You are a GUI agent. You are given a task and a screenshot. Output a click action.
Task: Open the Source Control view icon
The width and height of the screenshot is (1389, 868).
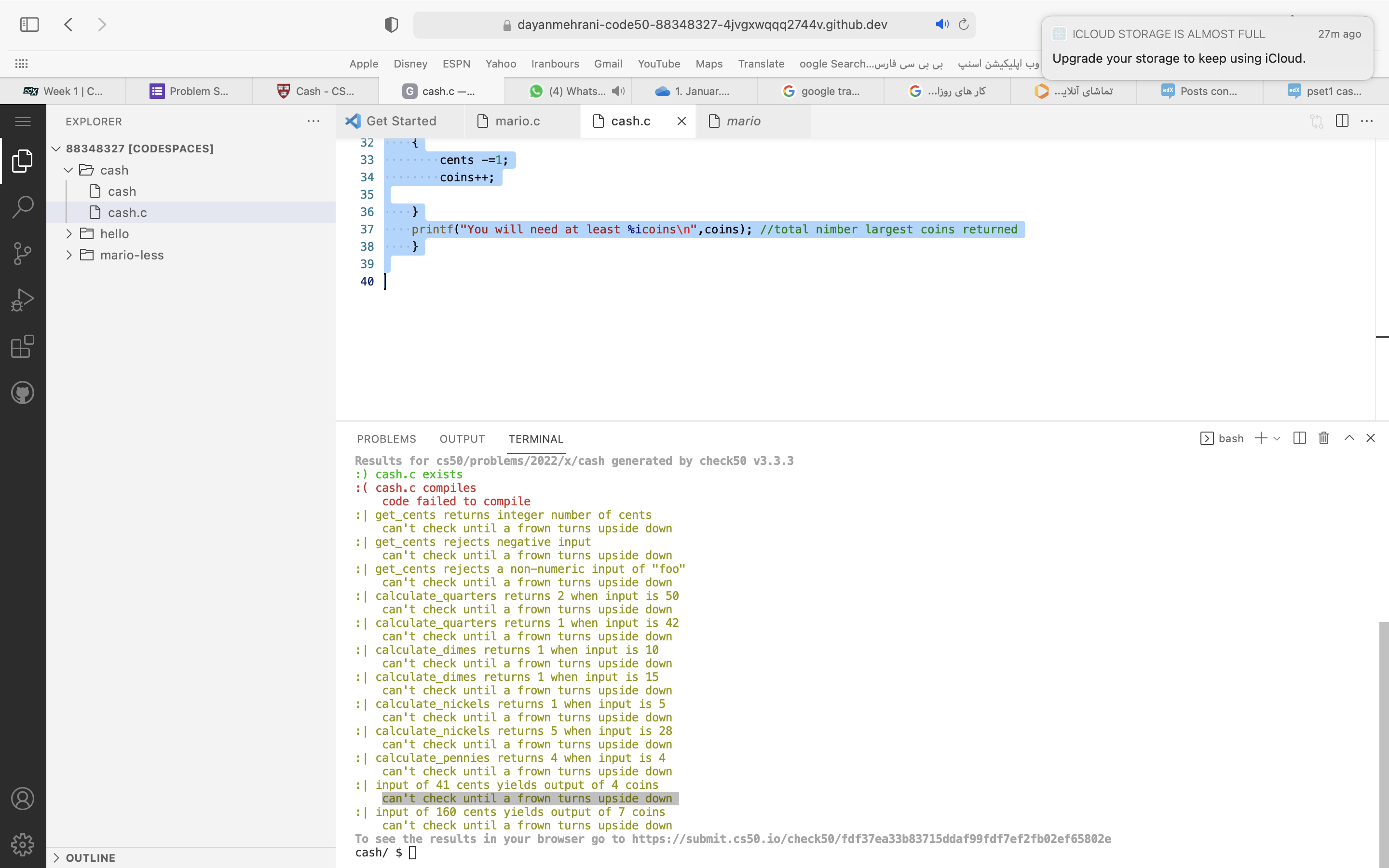tap(22, 254)
